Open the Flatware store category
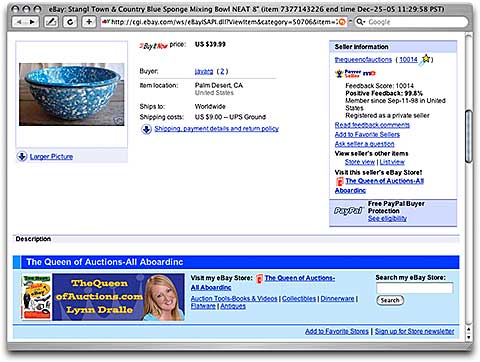 coord(203,306)
